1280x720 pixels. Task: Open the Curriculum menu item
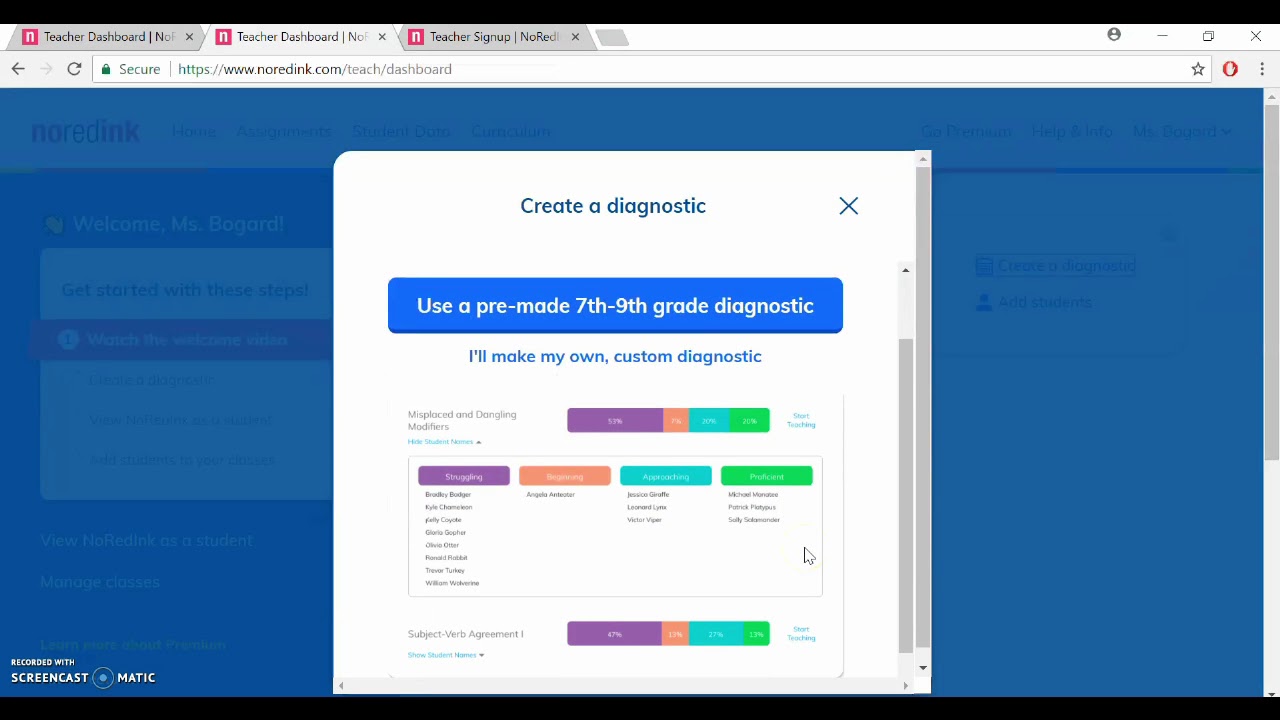click(511, 131)
